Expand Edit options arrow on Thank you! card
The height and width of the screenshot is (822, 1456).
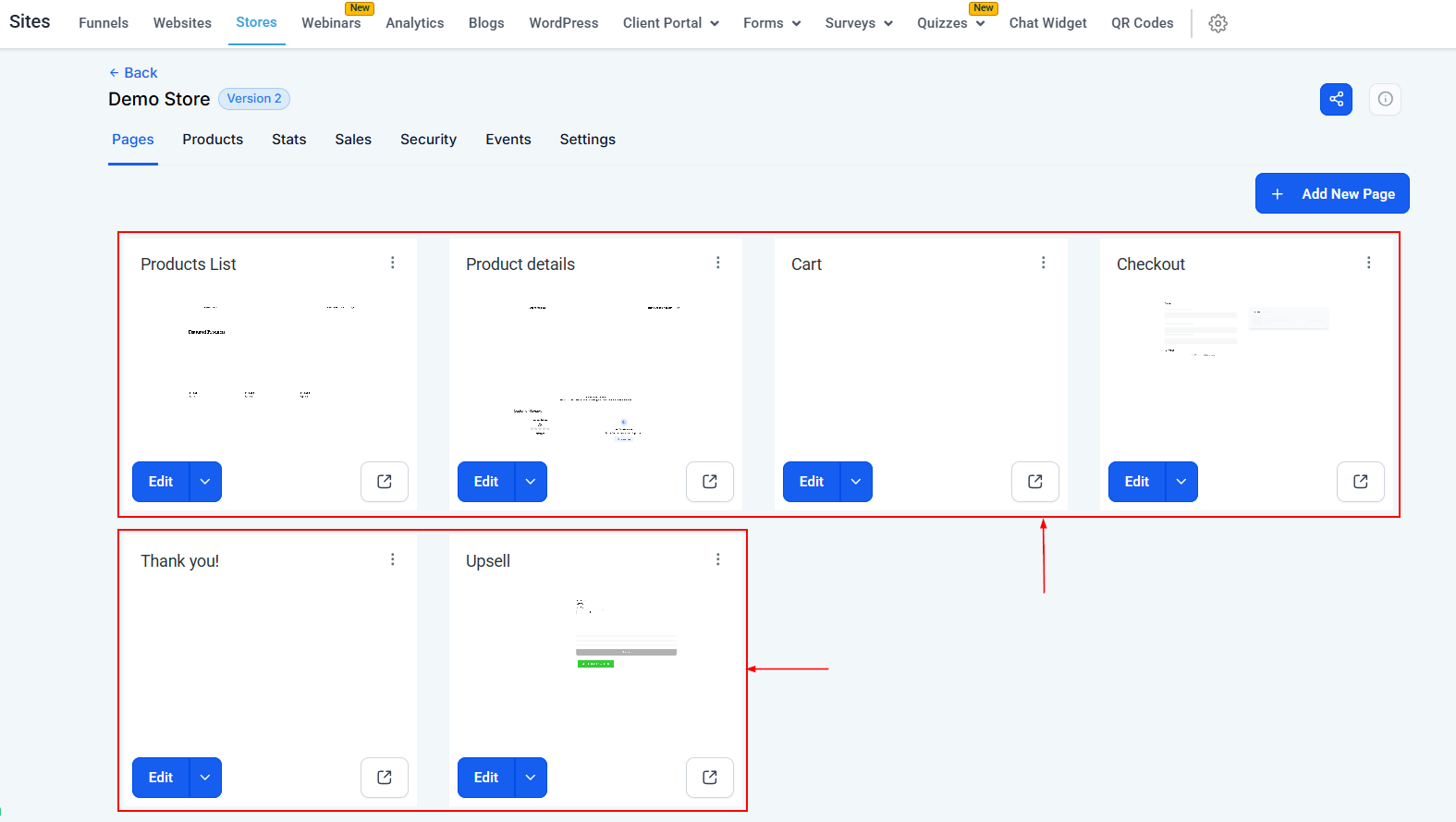205,778
